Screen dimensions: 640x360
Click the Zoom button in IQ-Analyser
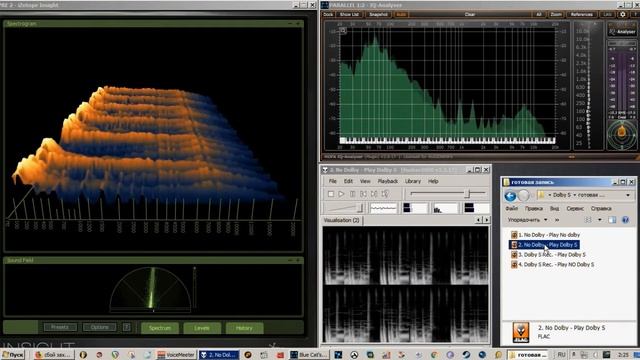pos(556,14)
